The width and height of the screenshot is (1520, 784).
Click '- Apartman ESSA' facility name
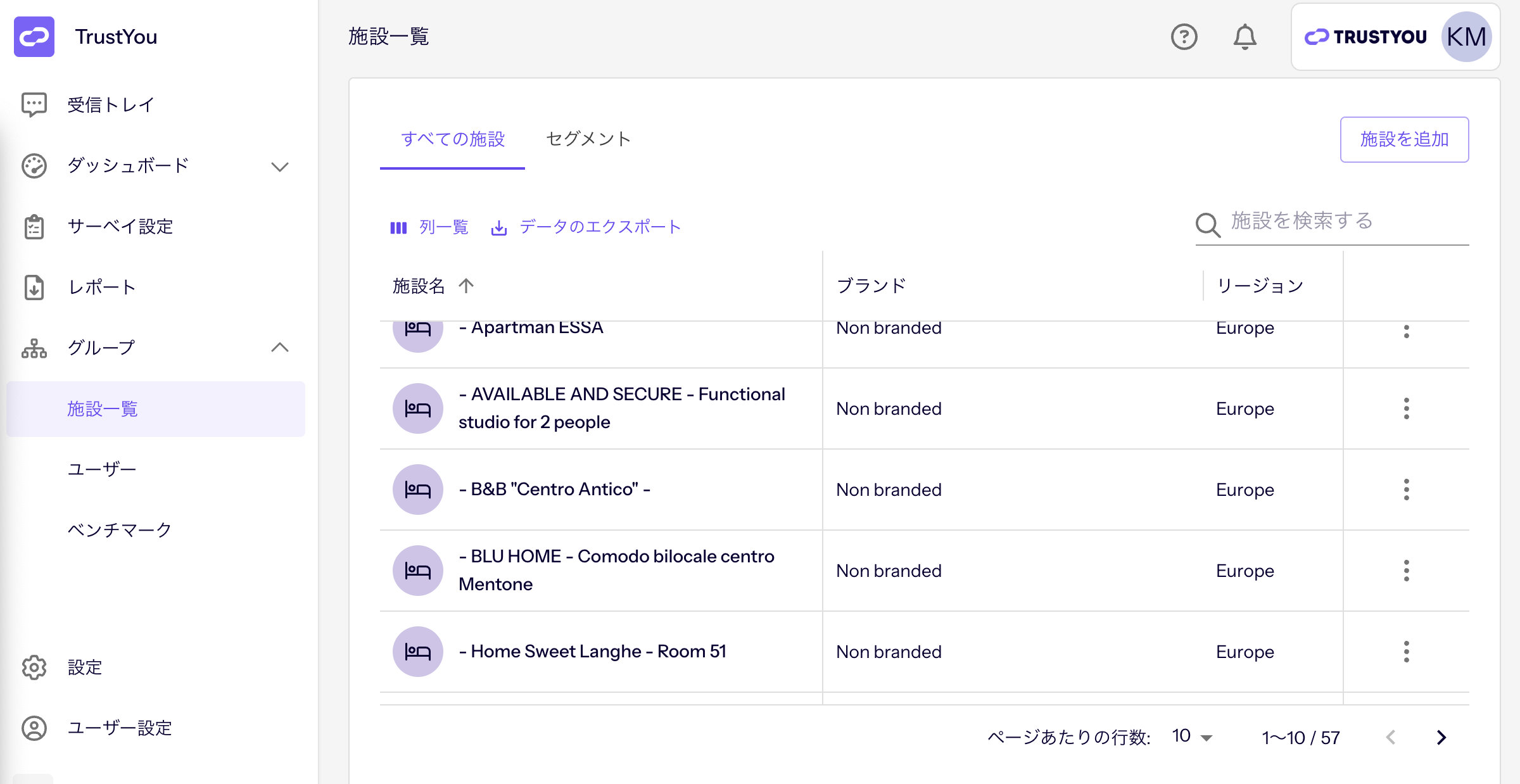[x=531, y=328]
